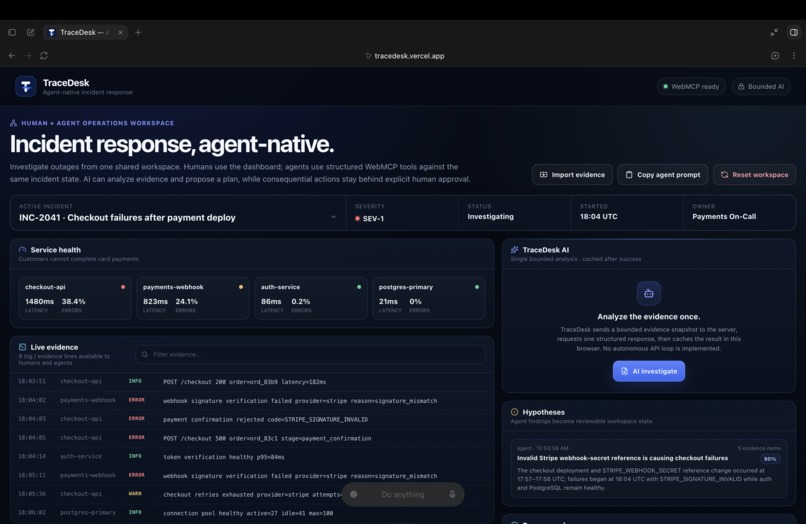Click the WebMCP ready status badge
The width and height of the screenshot is (806, 524).
[x=691, y=86]
